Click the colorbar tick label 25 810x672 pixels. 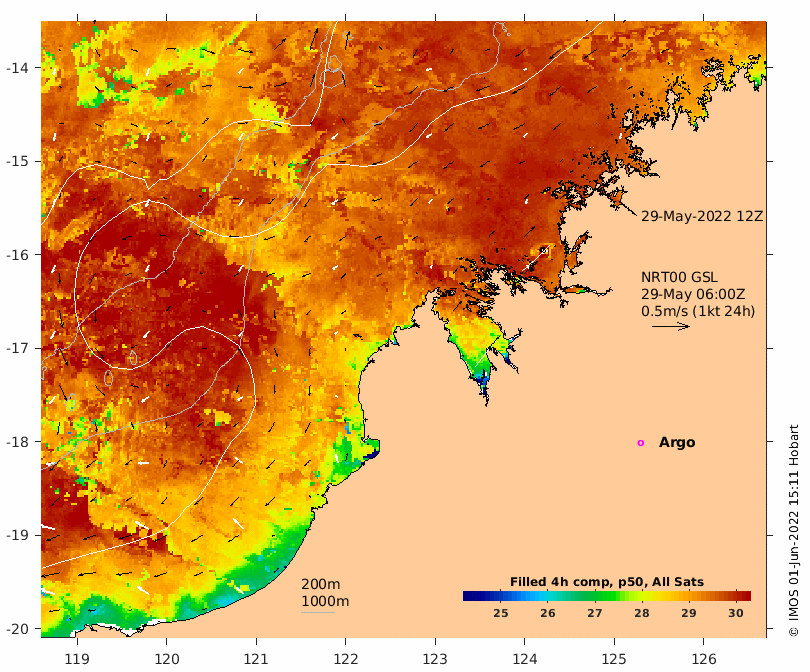(500, 613)
